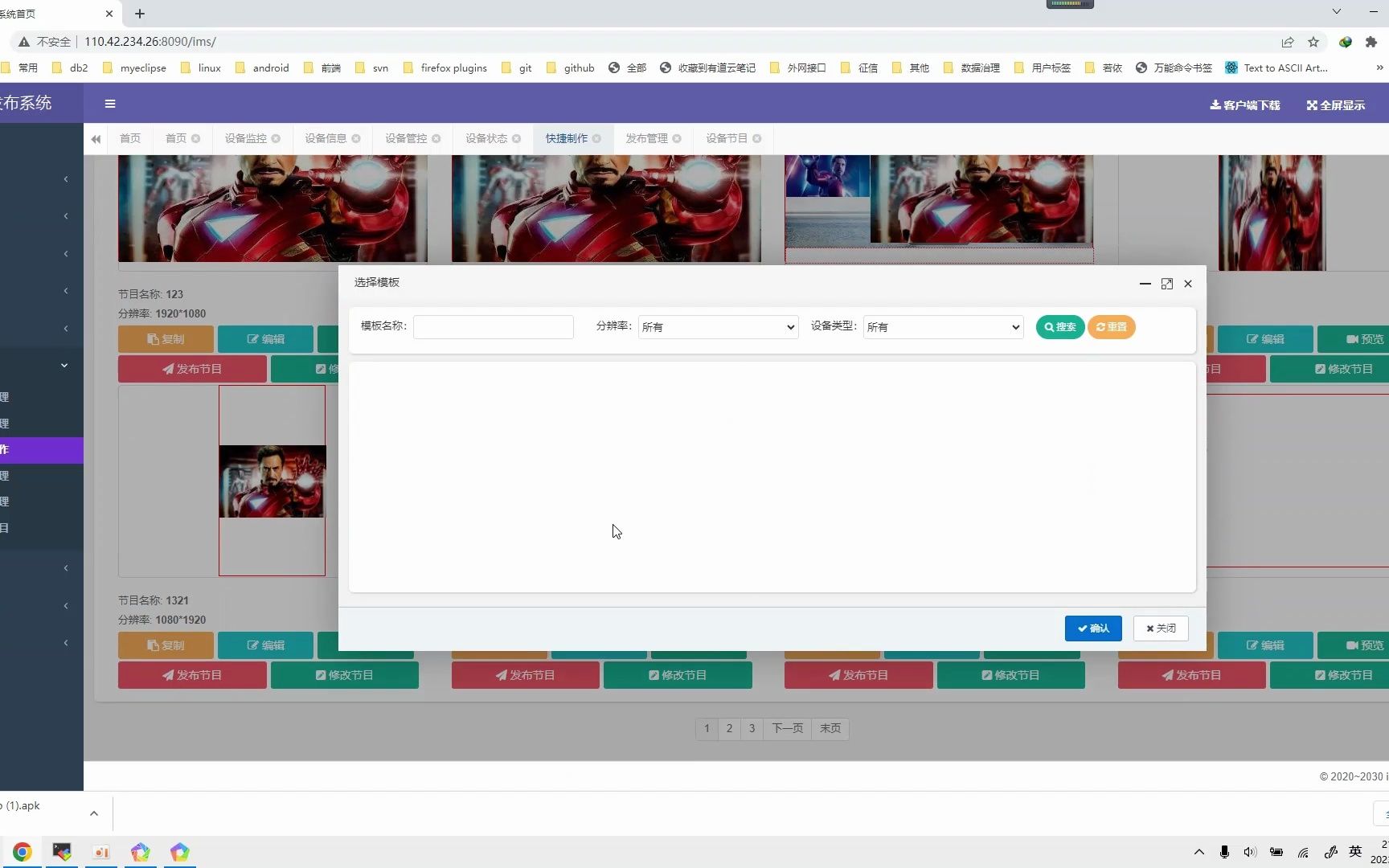Click the tab strip scroll-left double arrow
The width and height of the screenshot is (1389, 868).
(96, 139)
